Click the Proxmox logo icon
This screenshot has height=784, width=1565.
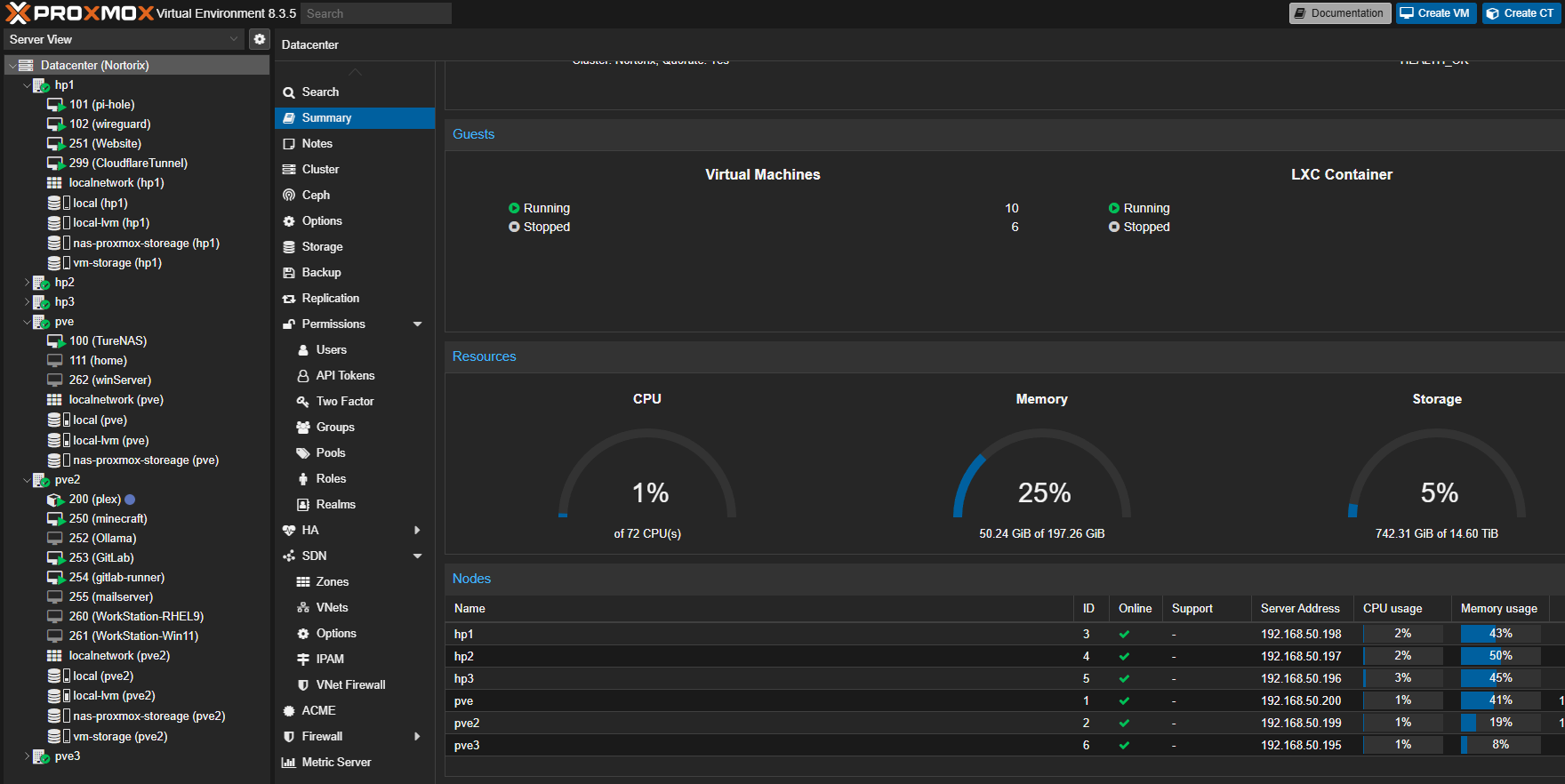click(x=18, y=12)
